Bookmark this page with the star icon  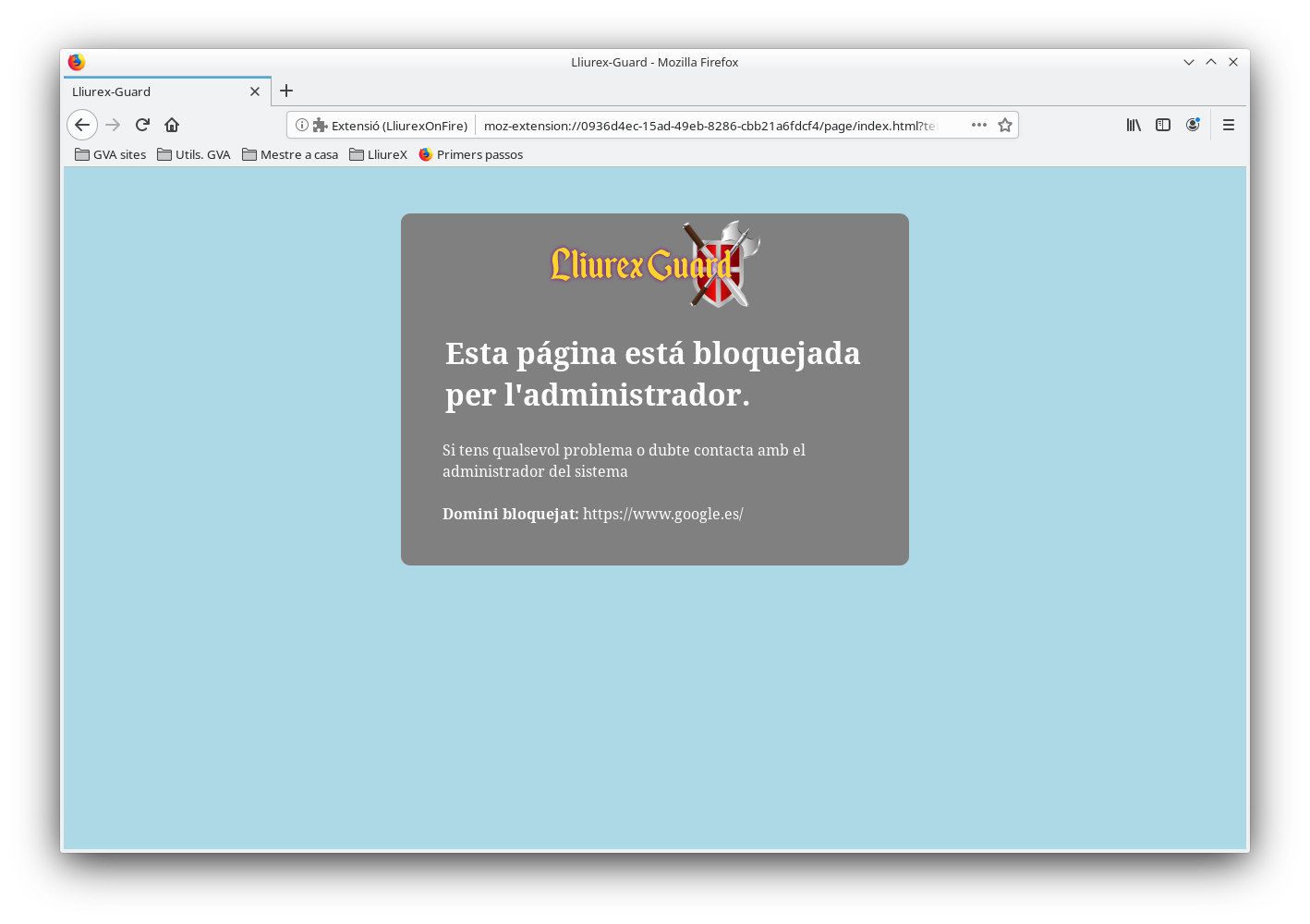point(1005,125)
